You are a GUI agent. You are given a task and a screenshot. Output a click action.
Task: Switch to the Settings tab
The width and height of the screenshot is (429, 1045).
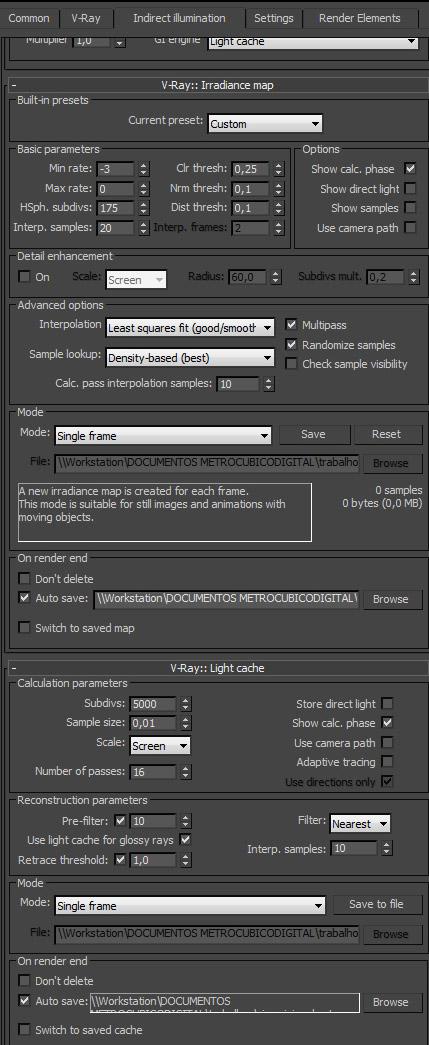click(274, 18)
